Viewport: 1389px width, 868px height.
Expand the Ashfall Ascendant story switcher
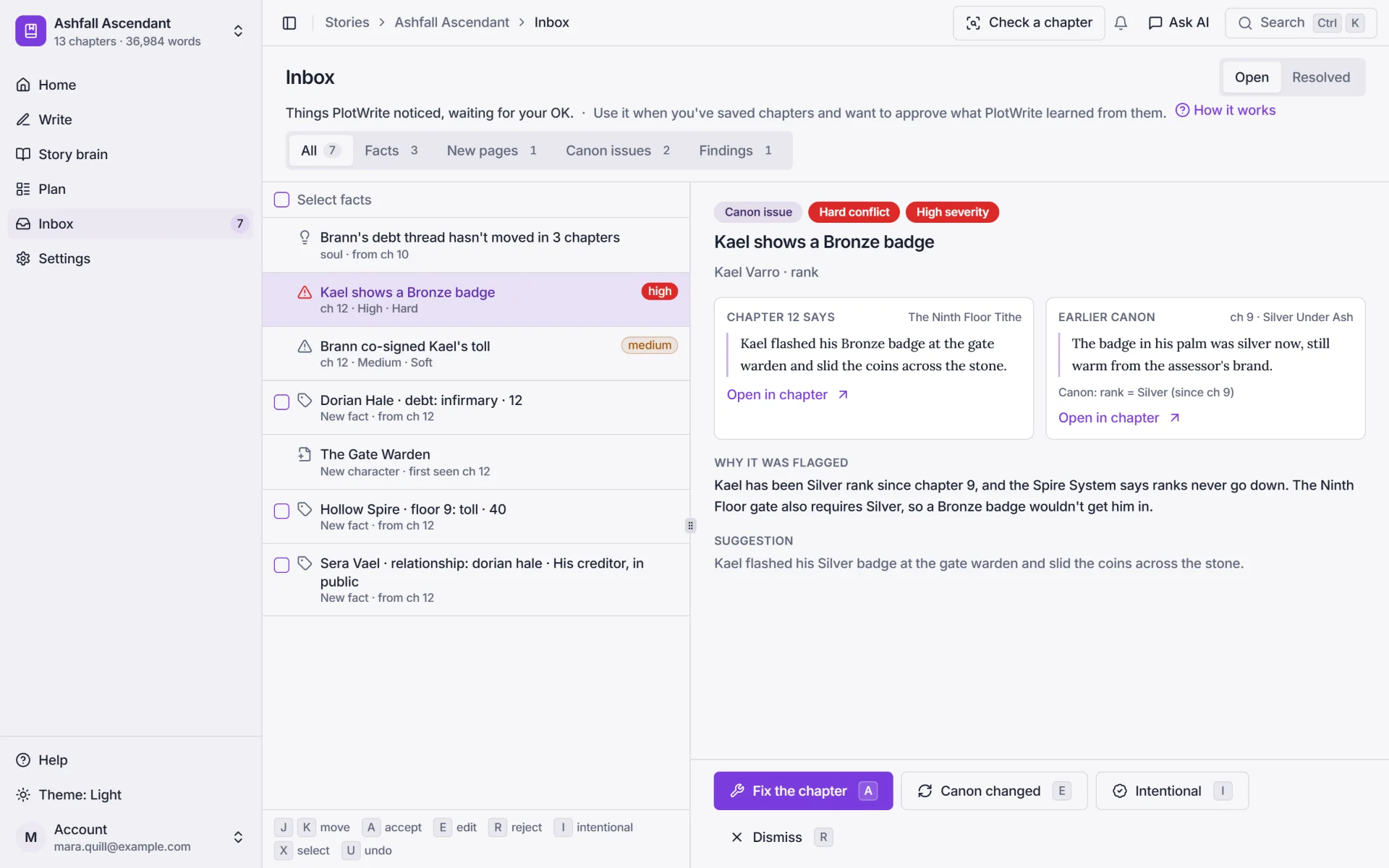tap(238, 31)
